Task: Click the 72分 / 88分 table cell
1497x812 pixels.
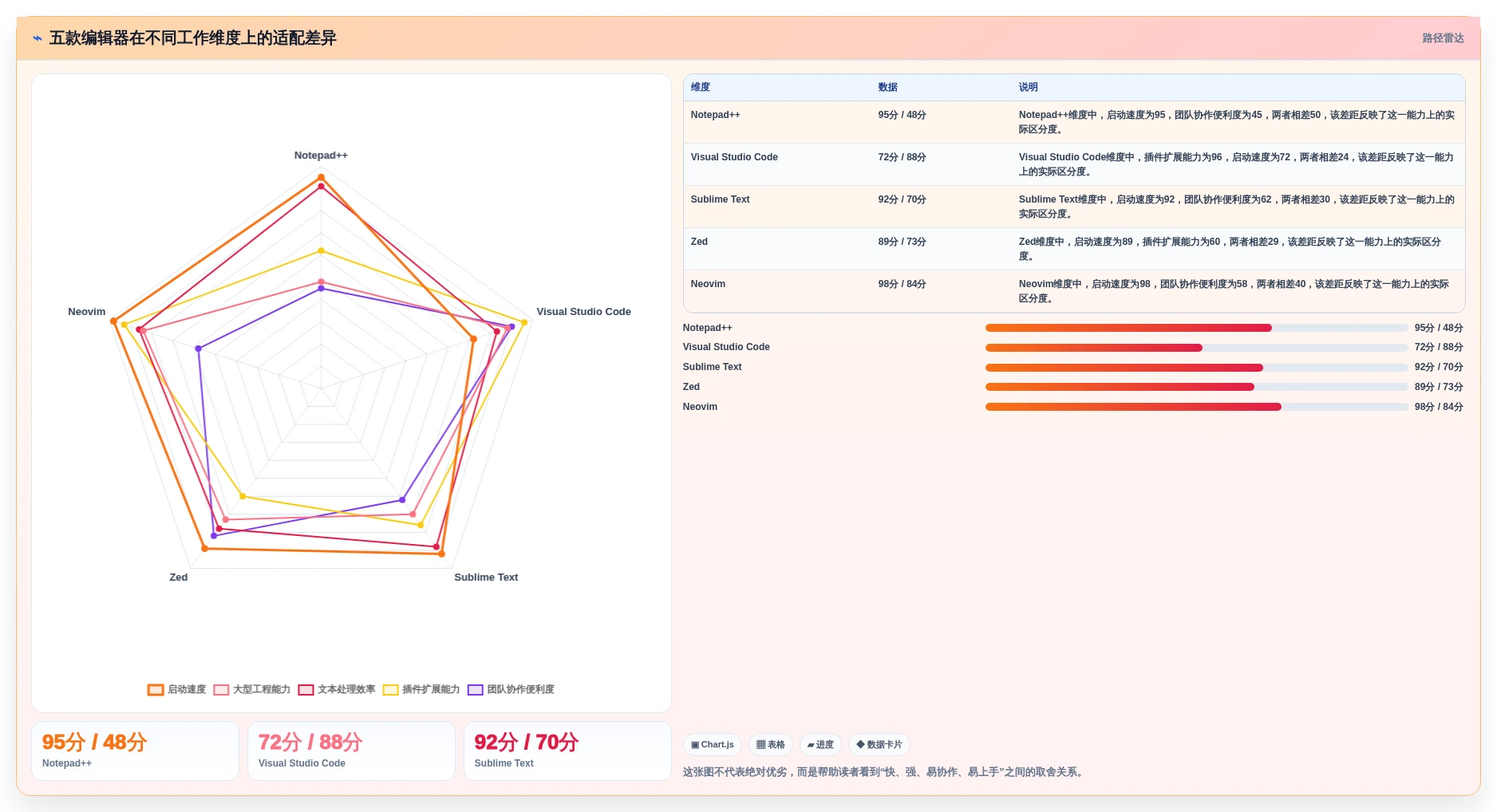Action: point(903,157)
